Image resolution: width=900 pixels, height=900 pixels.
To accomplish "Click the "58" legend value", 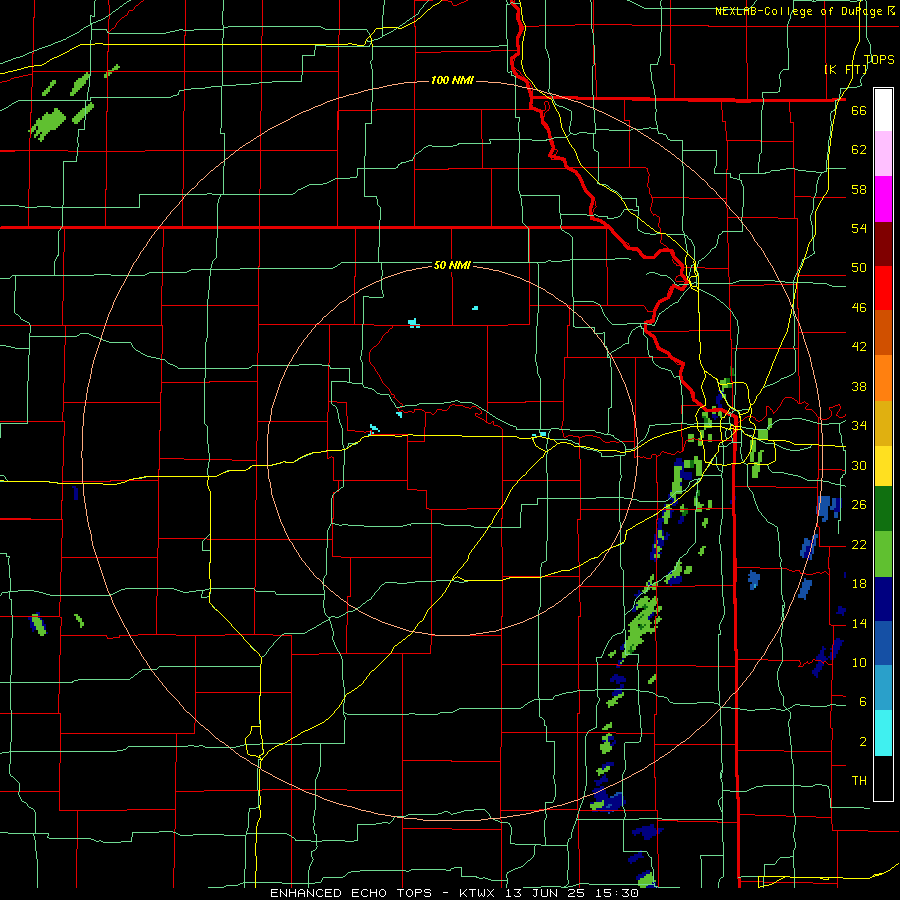I will pos(859,189).
